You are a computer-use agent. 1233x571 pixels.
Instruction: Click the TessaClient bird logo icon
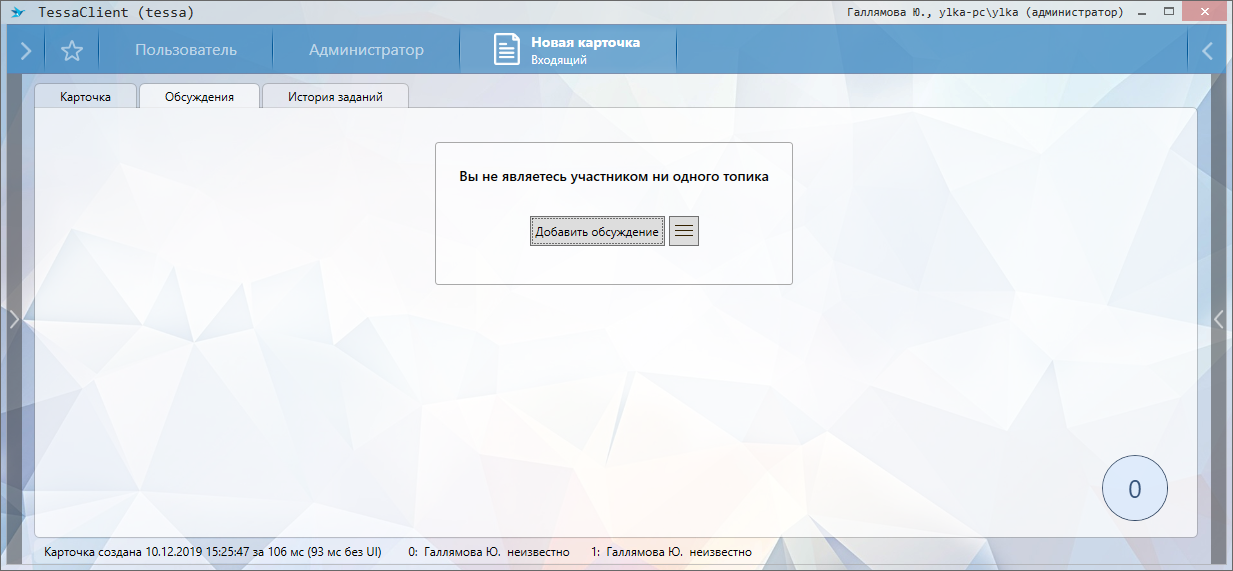(17, 13)
